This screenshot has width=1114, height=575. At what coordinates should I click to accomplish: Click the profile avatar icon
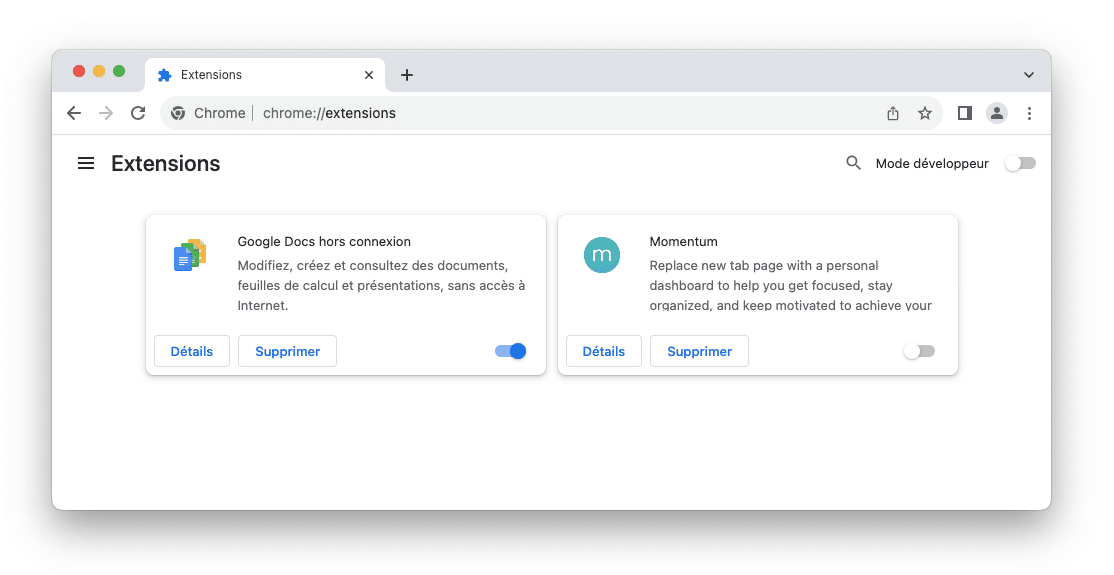pyautogui.click(x=997, y=113)
